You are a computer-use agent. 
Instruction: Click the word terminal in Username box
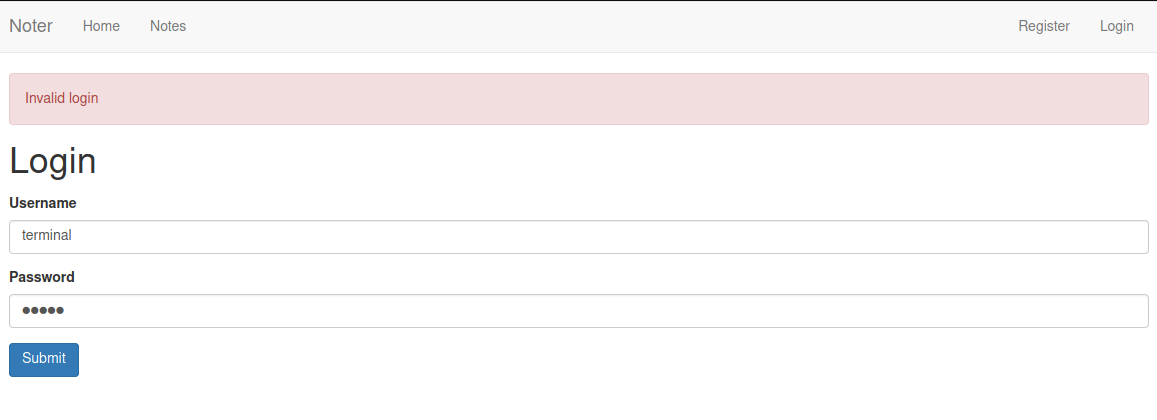pos(47,236)
